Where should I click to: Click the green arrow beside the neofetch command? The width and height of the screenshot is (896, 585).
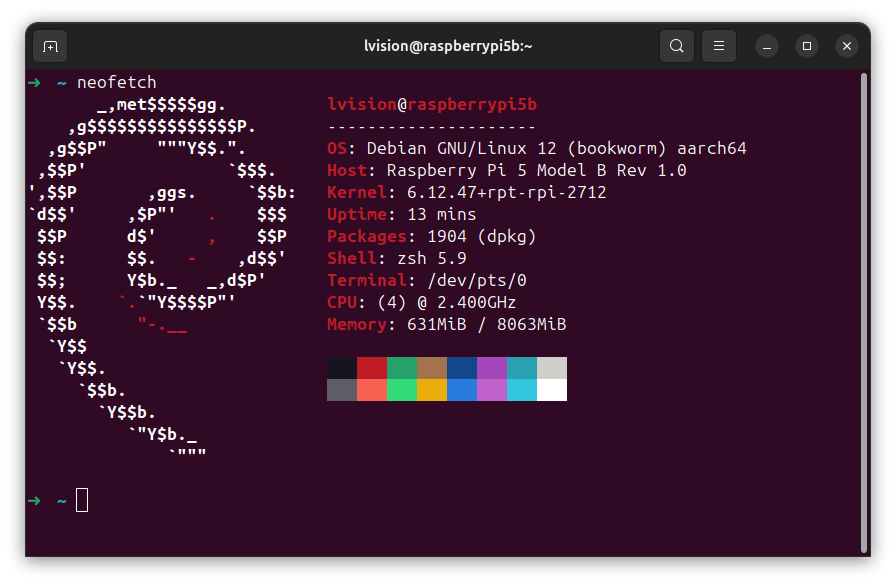[34, 83]
